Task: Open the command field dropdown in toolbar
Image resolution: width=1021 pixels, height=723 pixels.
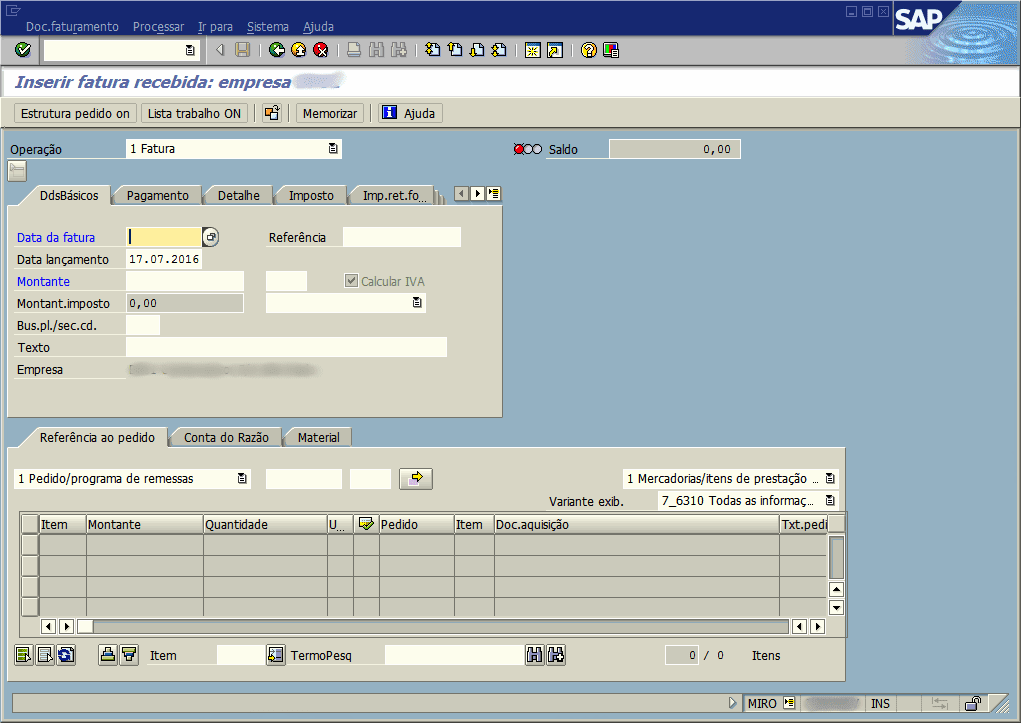Action: [189, 50]
